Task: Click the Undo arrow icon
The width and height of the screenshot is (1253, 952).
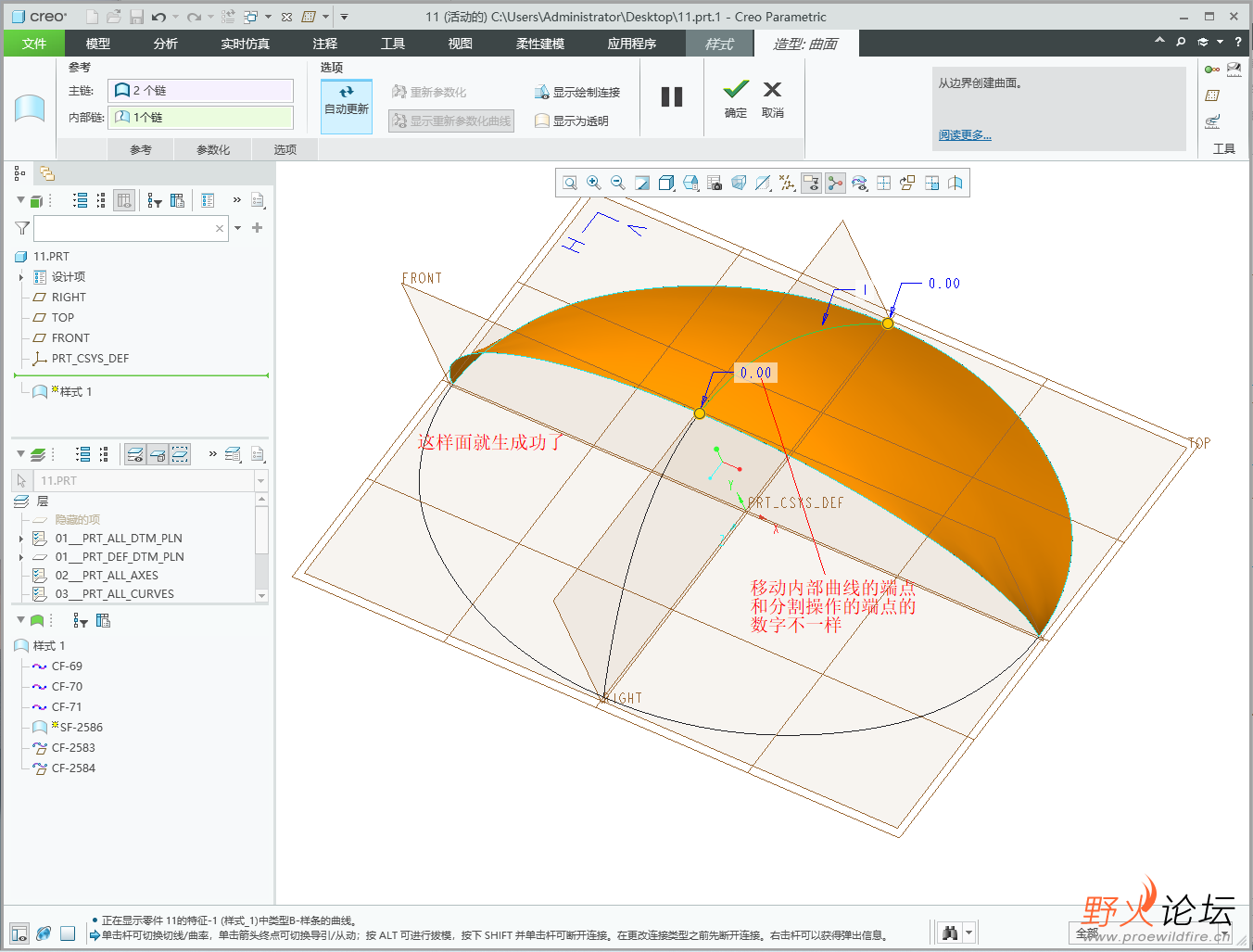Action: point(159,17)
